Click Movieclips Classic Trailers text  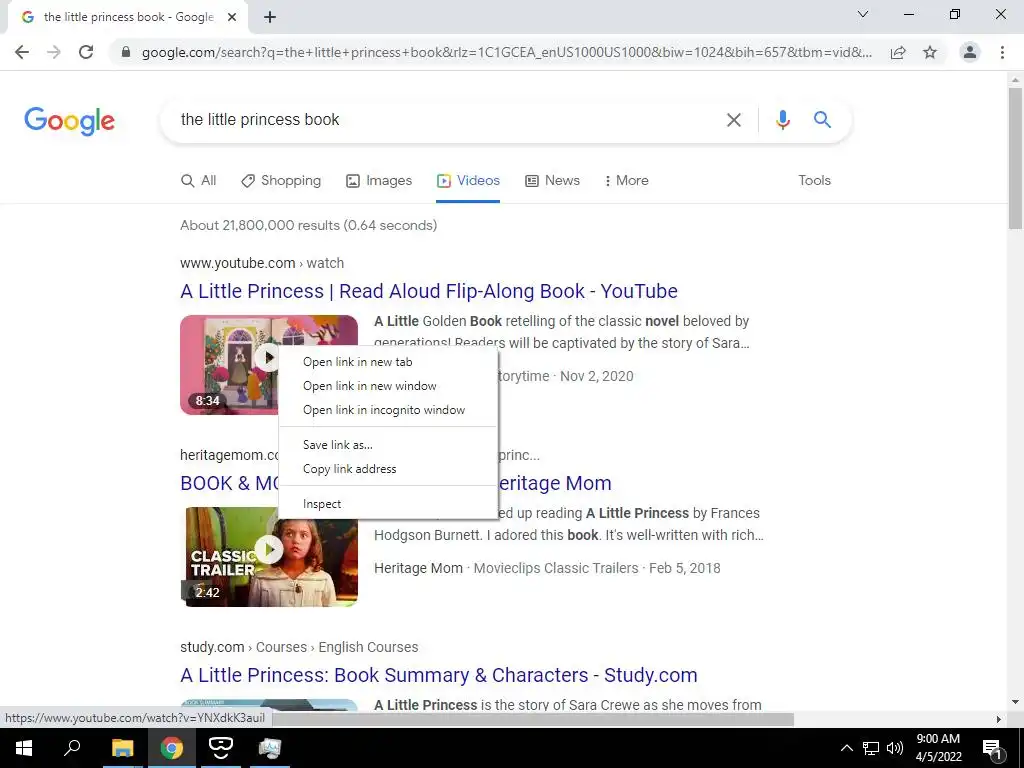coord(556,568)
